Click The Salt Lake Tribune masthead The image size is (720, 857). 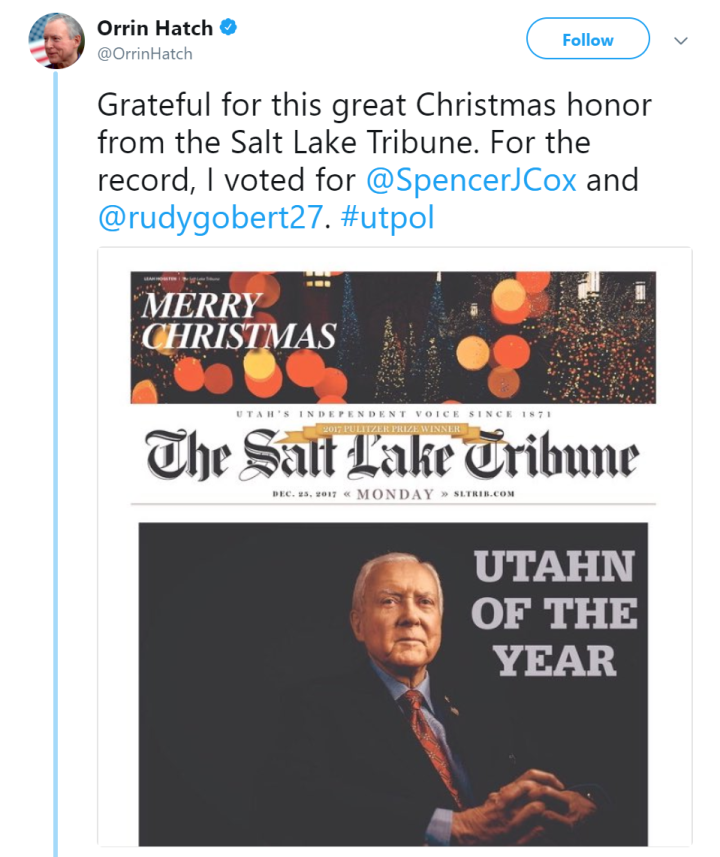[391, 456]
